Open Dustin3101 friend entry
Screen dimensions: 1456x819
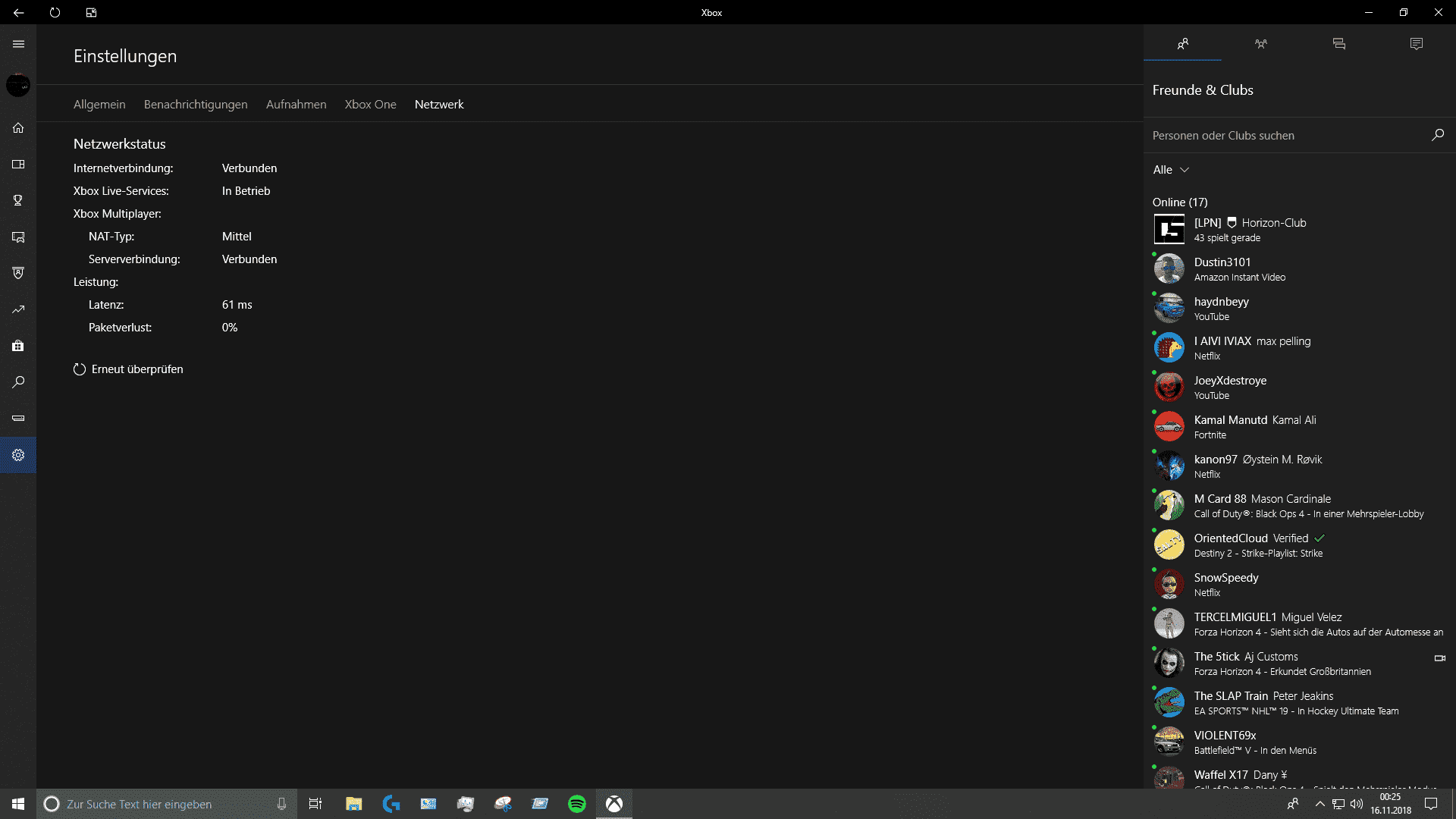[1300, 269]
